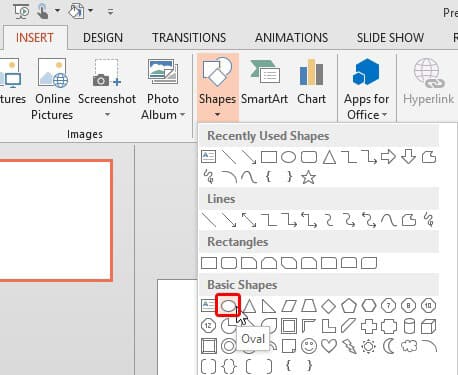Insert the Heart shape
Screen dimensions: 458x375
coord(329,346)
